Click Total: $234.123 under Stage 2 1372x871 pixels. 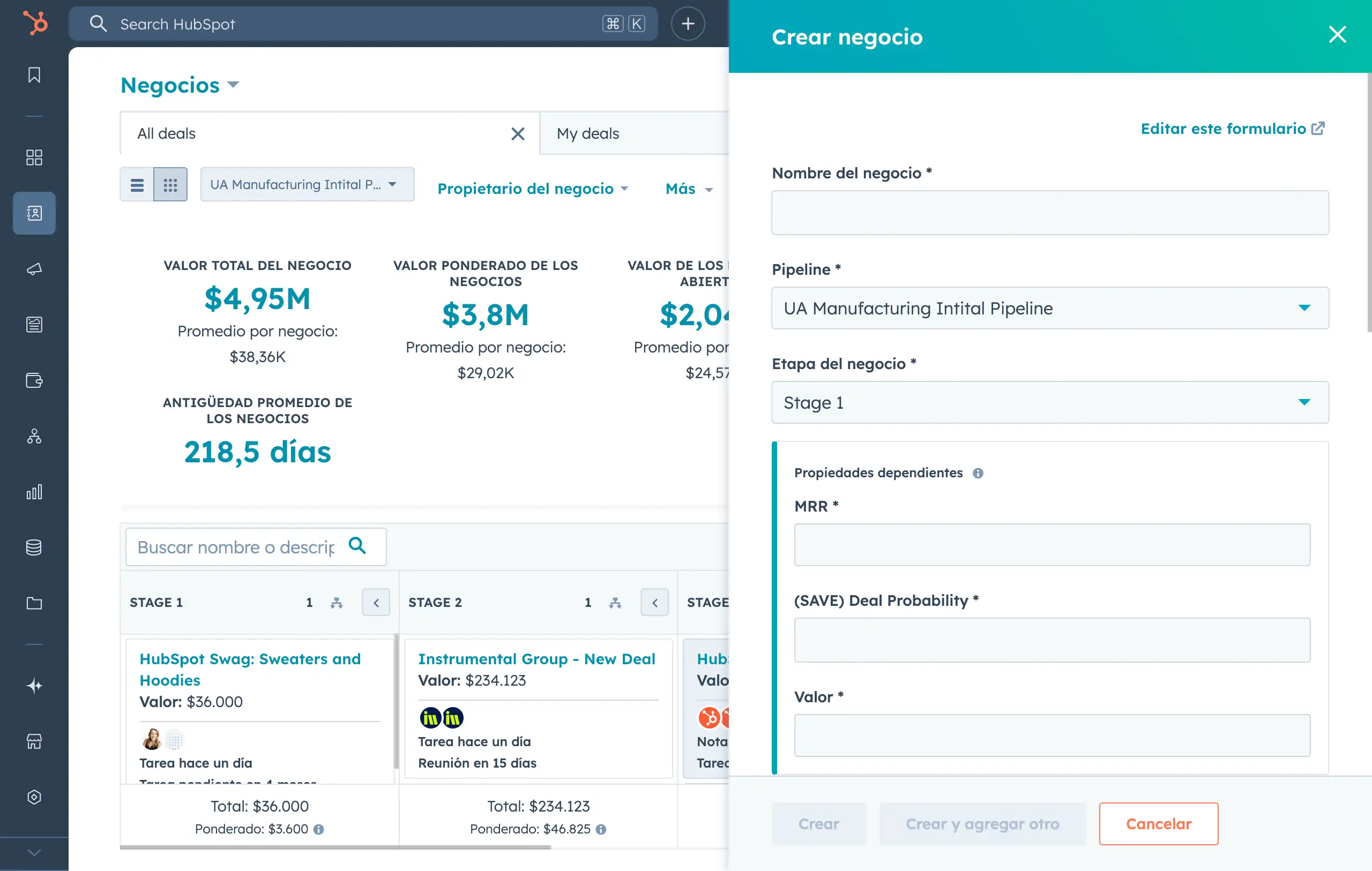(x=539, y=806)
